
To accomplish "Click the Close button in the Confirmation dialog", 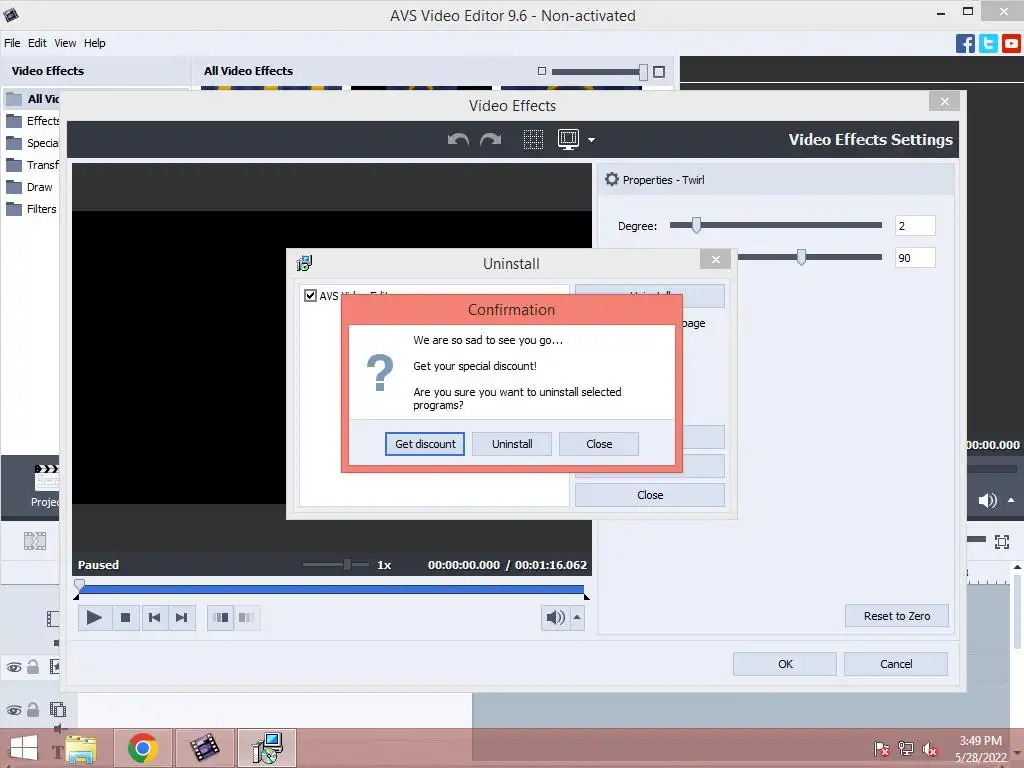I will click(x=599, y=444).
